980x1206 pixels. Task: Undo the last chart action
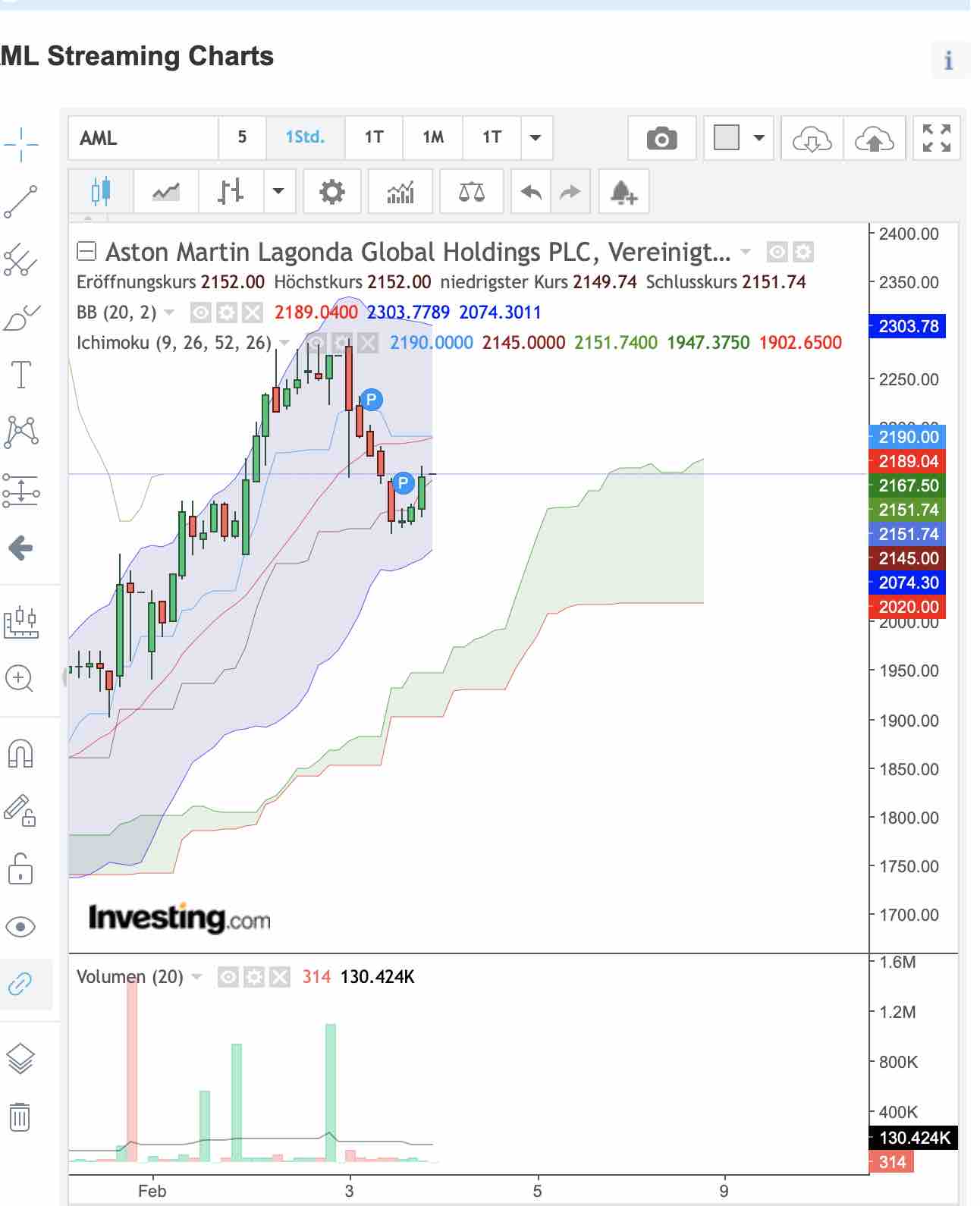pyautogui.click(x=531, y=191)
